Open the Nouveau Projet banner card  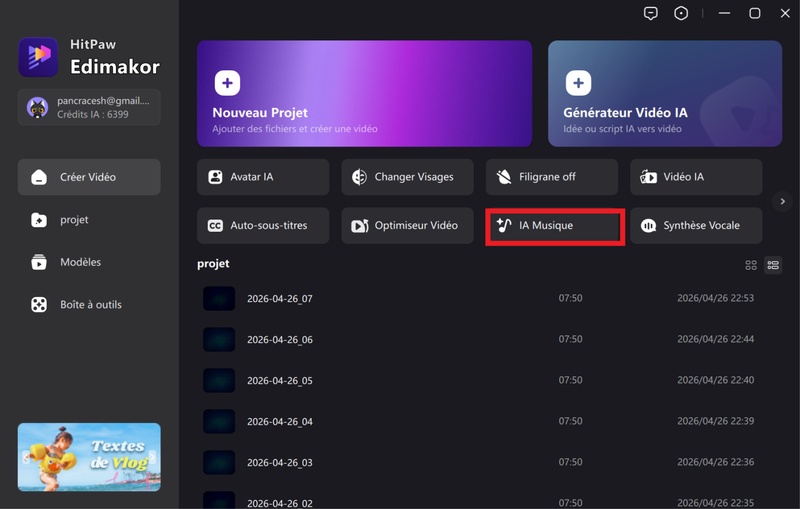pyautogui.click(x=365, y=94)
